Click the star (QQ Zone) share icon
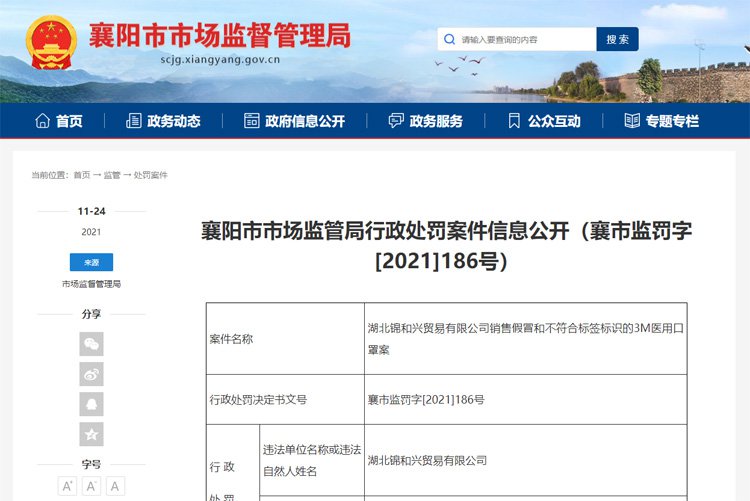Screen dimensions: 750x501 click(x=91, y=434)
